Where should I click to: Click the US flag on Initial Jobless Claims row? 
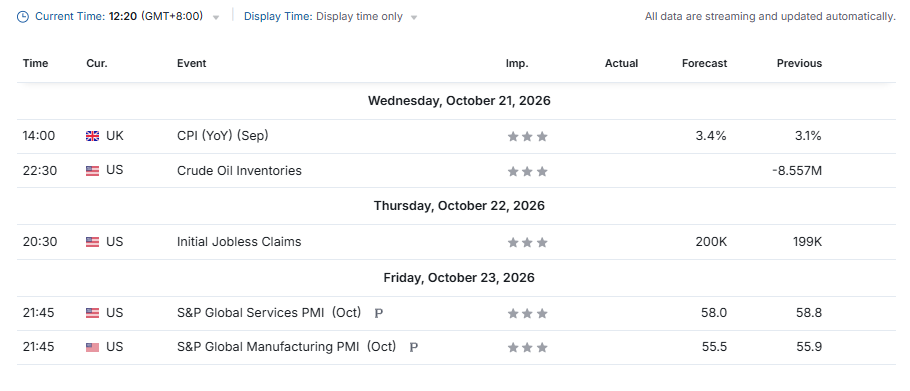92,242
